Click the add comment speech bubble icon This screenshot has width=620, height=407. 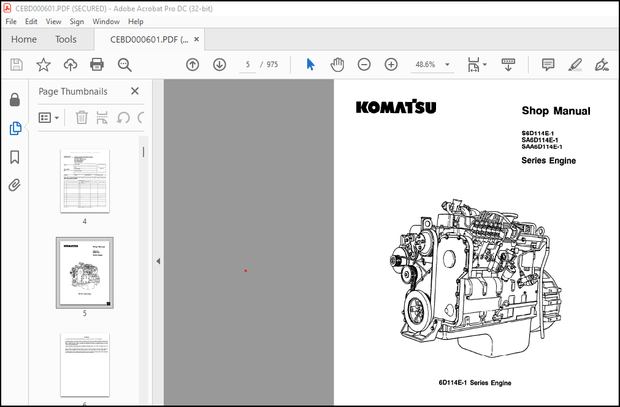pos(548,64)
